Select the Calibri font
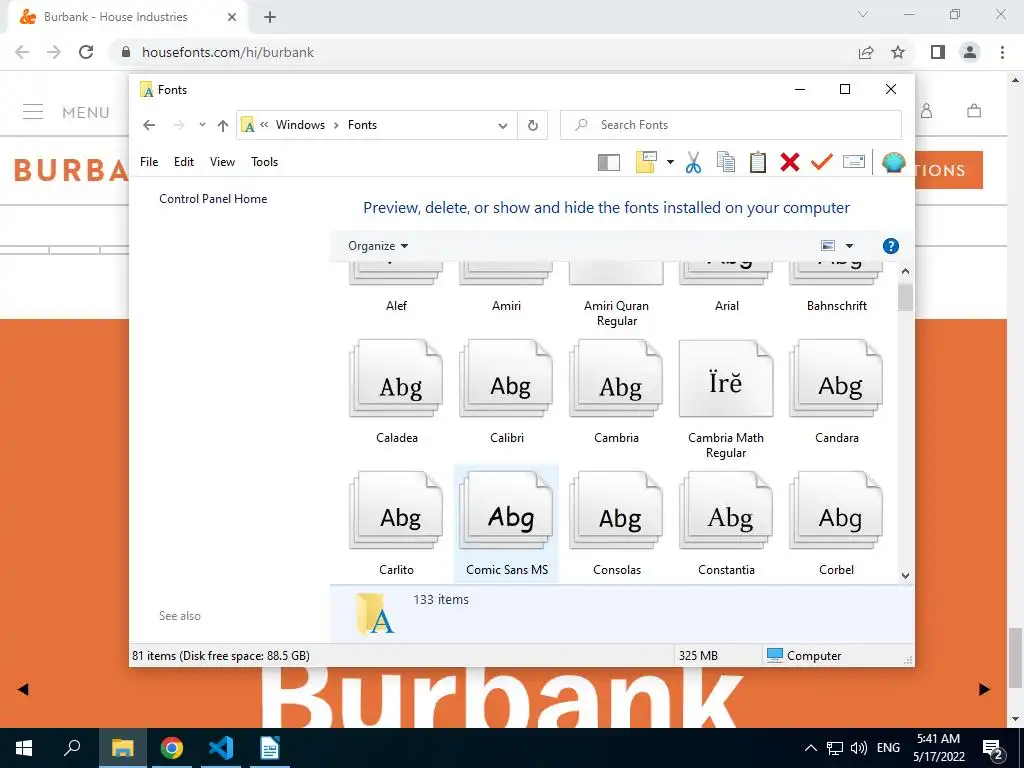 coord(506,392)
